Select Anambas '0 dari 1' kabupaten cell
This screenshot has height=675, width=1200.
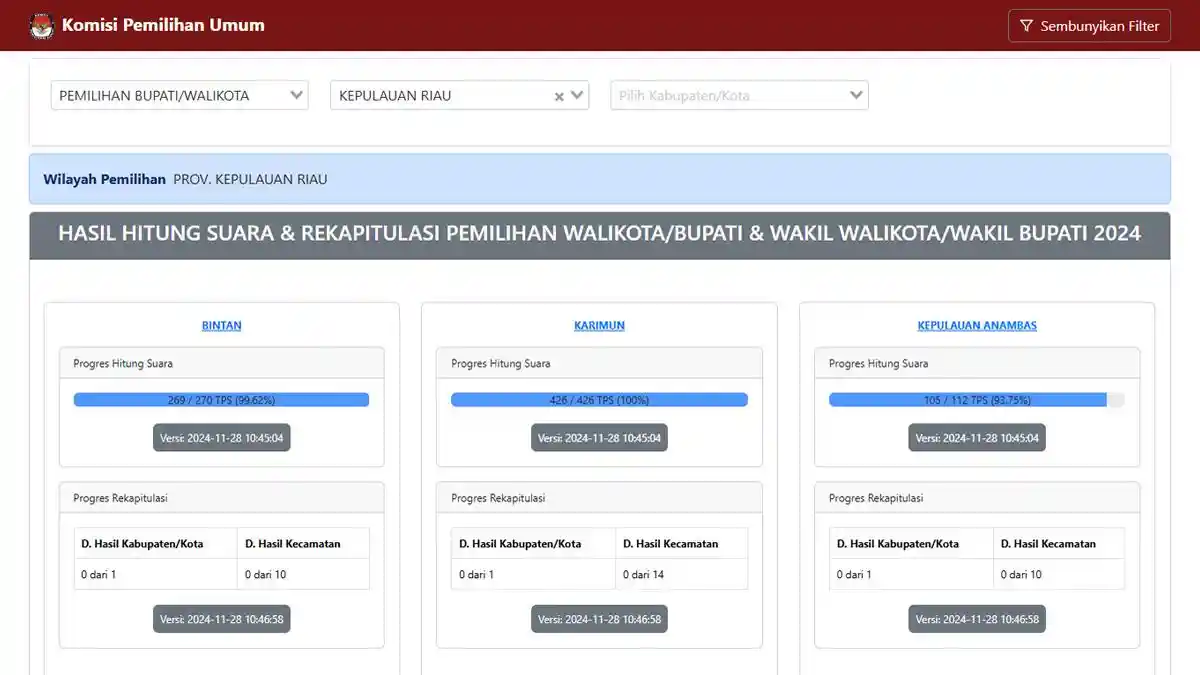(911, 574)
